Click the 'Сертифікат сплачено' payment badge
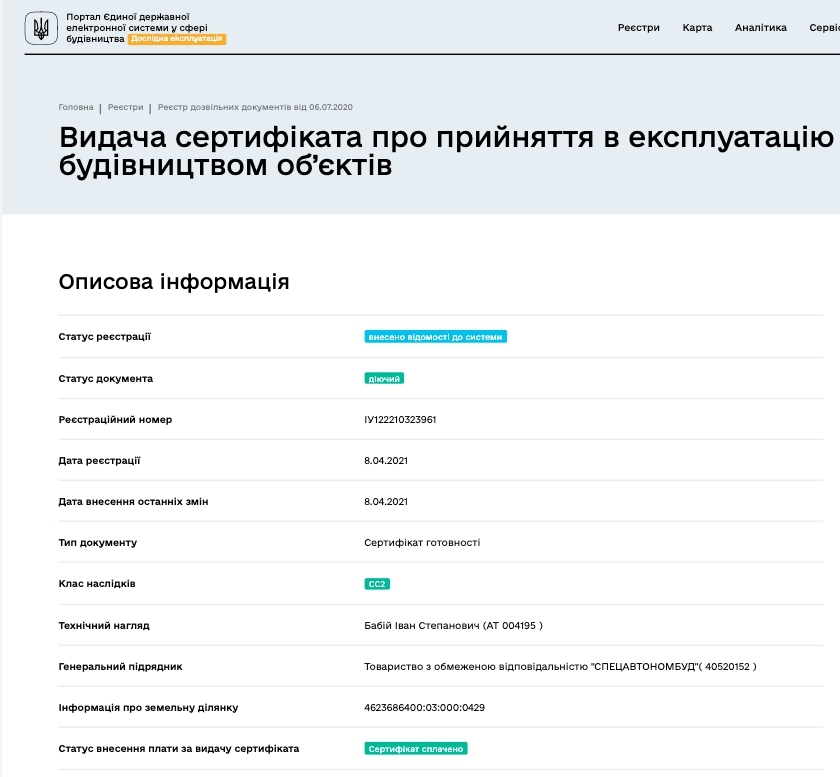 click(416, 749)
